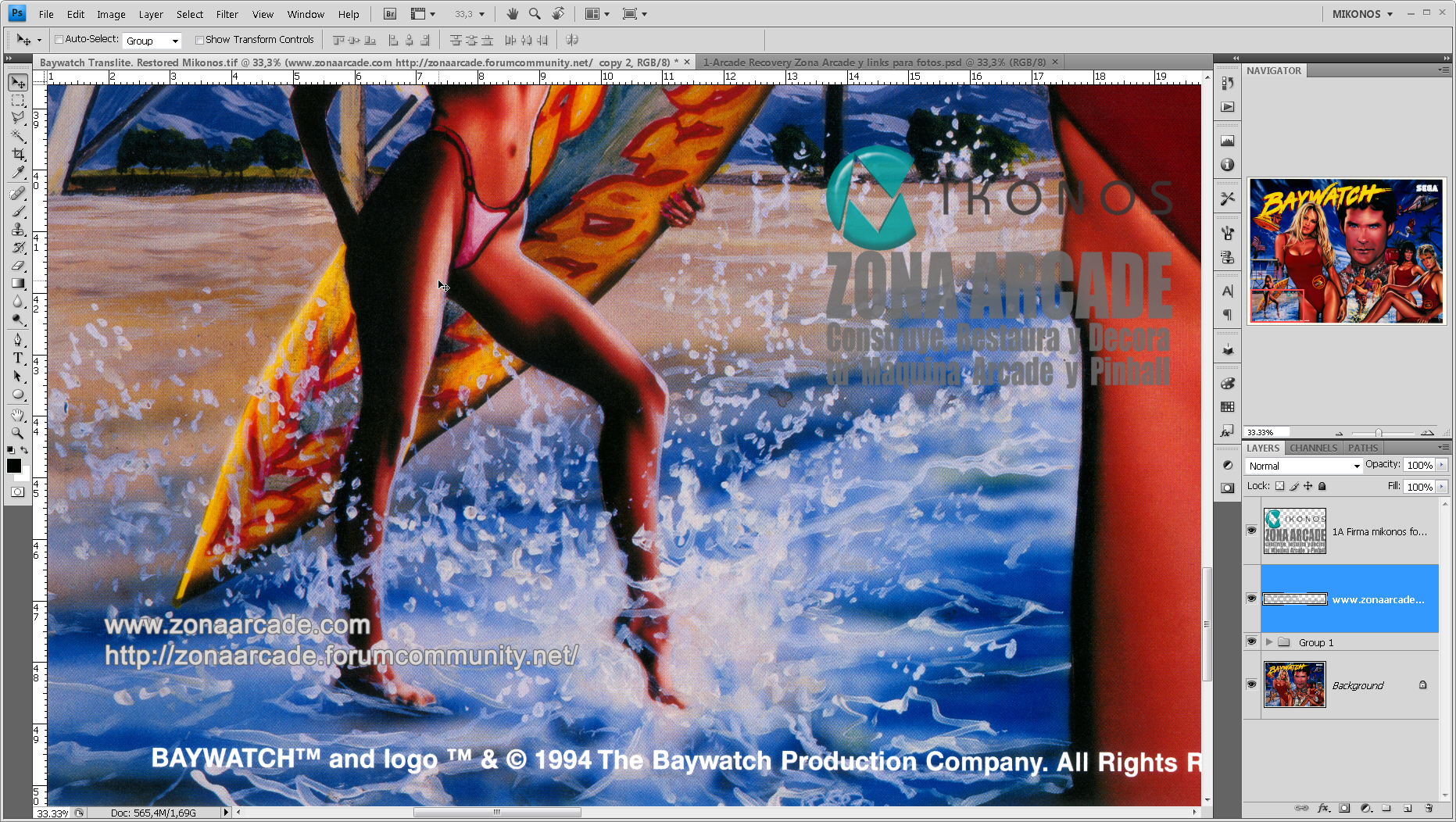
Task: Enable Show Transform Controls
Action: (201, 39)
